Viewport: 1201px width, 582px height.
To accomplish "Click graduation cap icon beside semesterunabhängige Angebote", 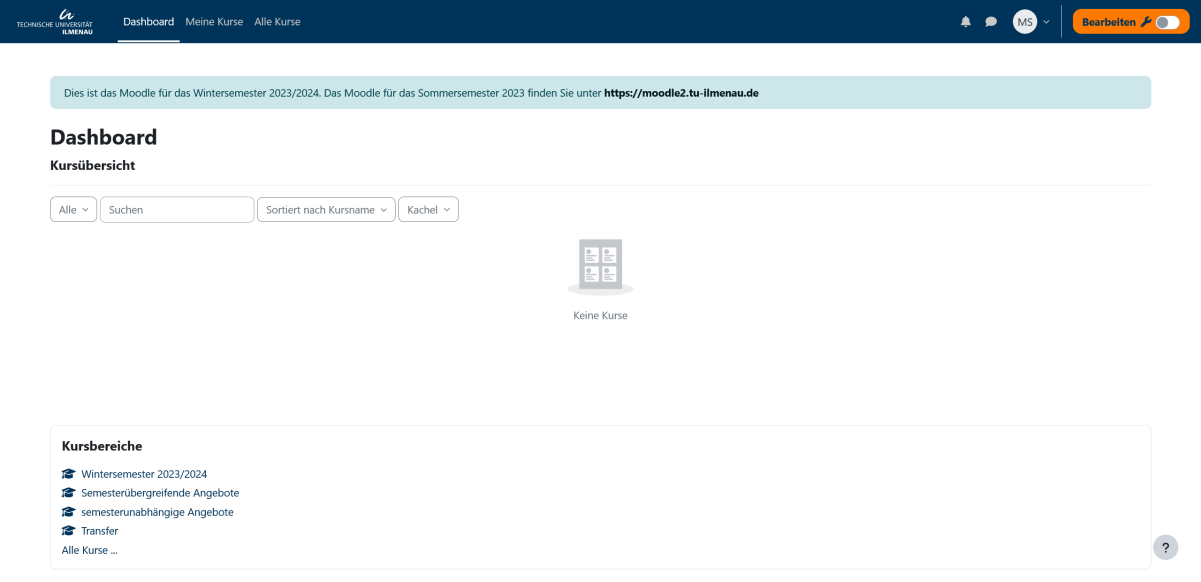I will click(68, 512).
